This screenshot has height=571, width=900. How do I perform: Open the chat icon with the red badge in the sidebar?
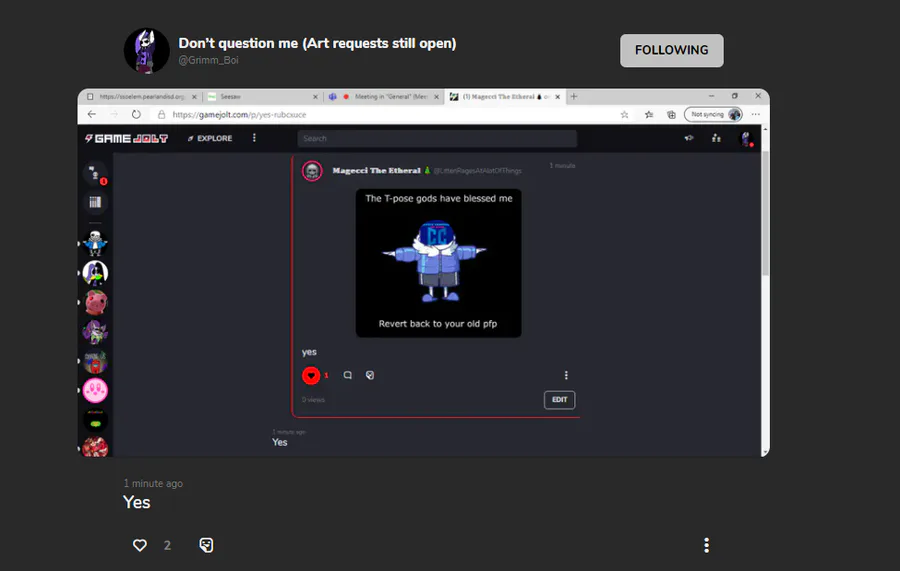pos(95,173)
